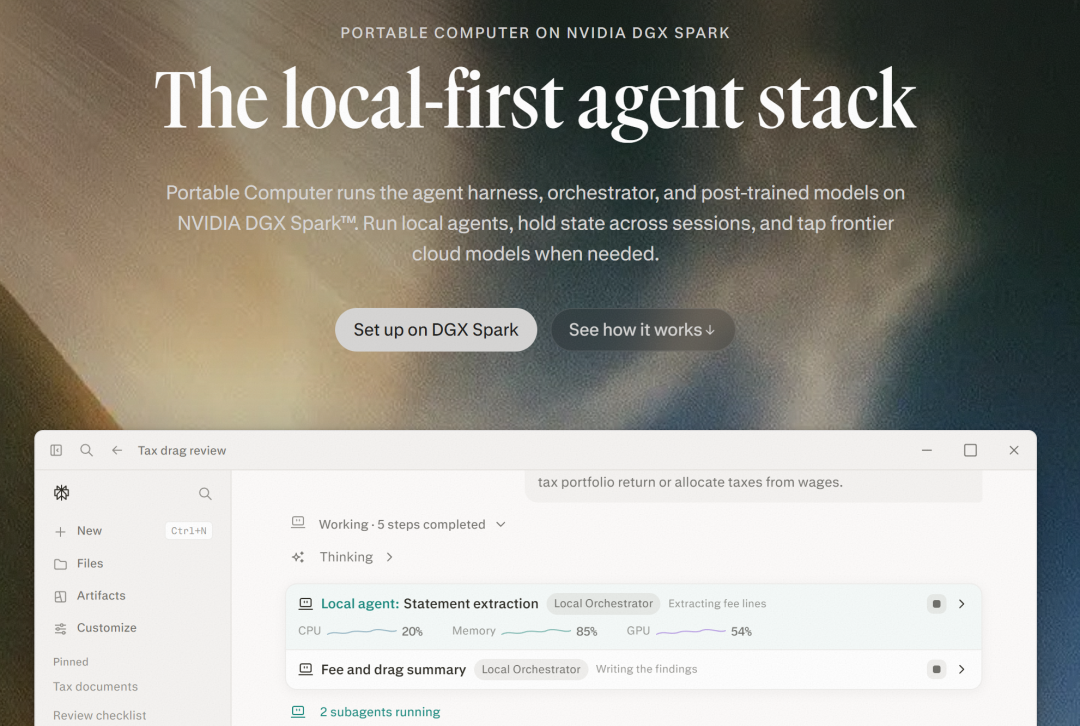Click the search icon in title bar
This screenshot has height=726, width=1080.
[x=86, y=450]
